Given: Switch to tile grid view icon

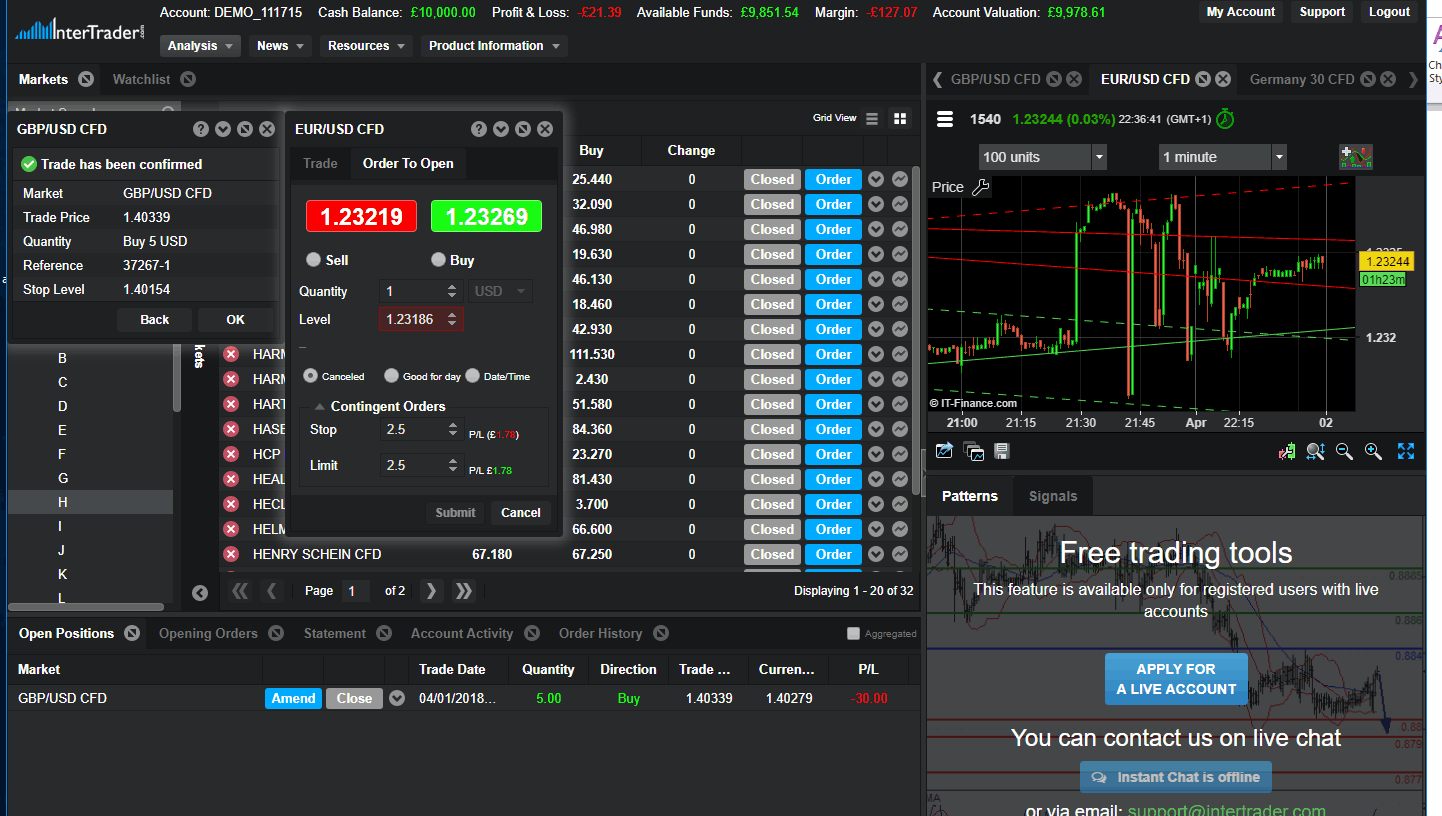Looking at the screenshot, I should coord(900,118).
